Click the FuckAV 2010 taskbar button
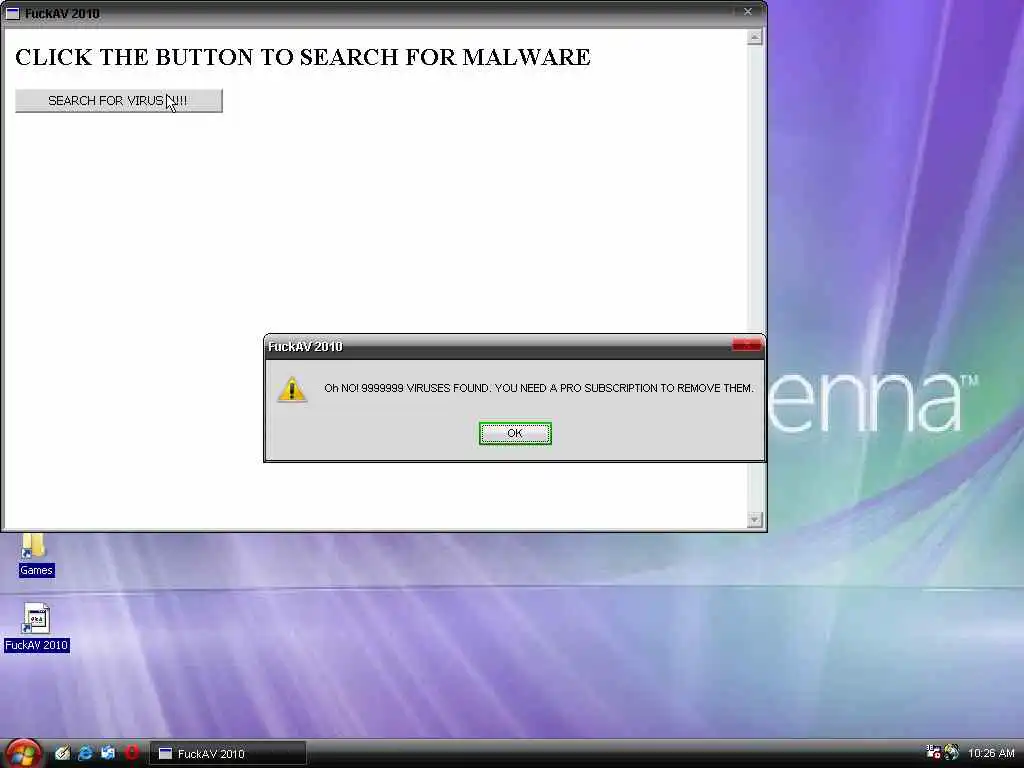Screen dimensions: 1024x768 pos(228,754)
